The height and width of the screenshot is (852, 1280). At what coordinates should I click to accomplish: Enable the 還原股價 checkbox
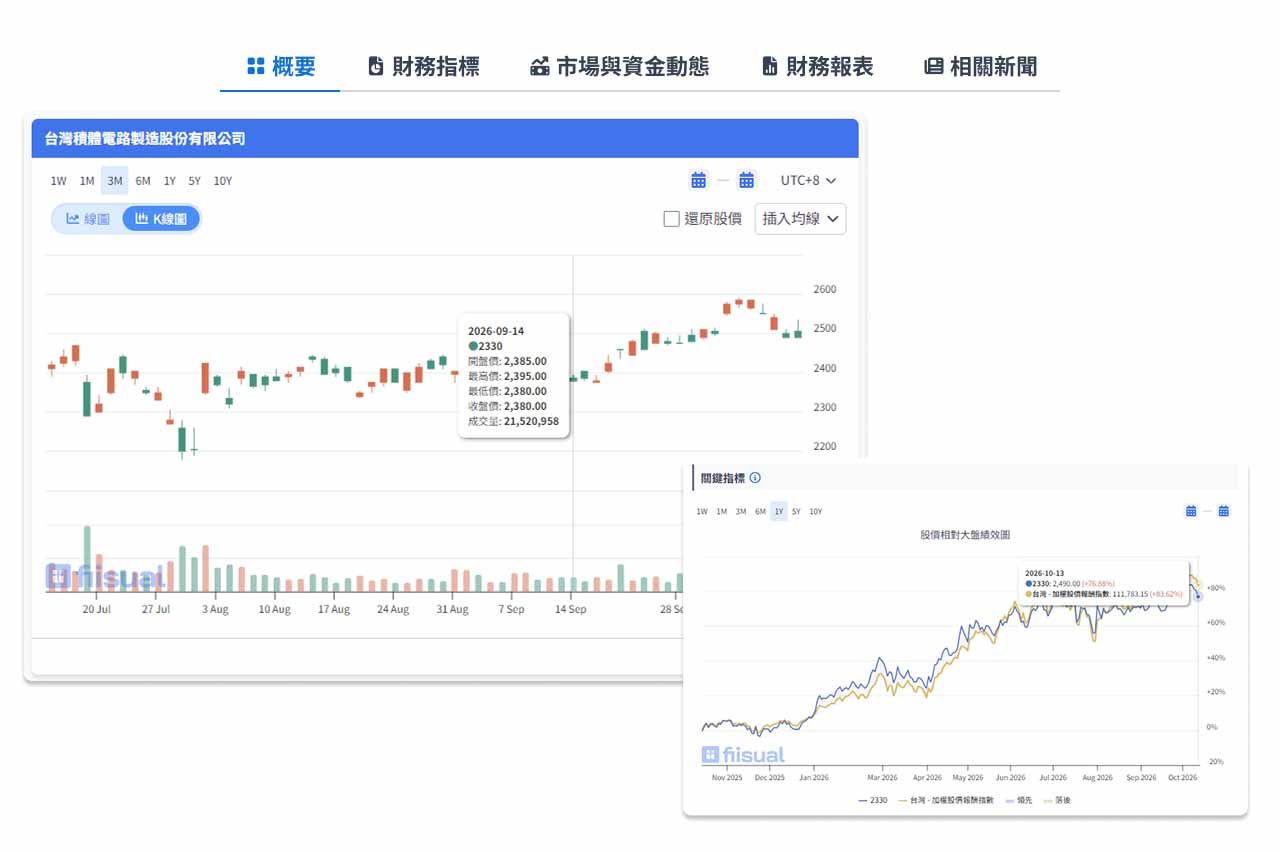tap(672, 219)
